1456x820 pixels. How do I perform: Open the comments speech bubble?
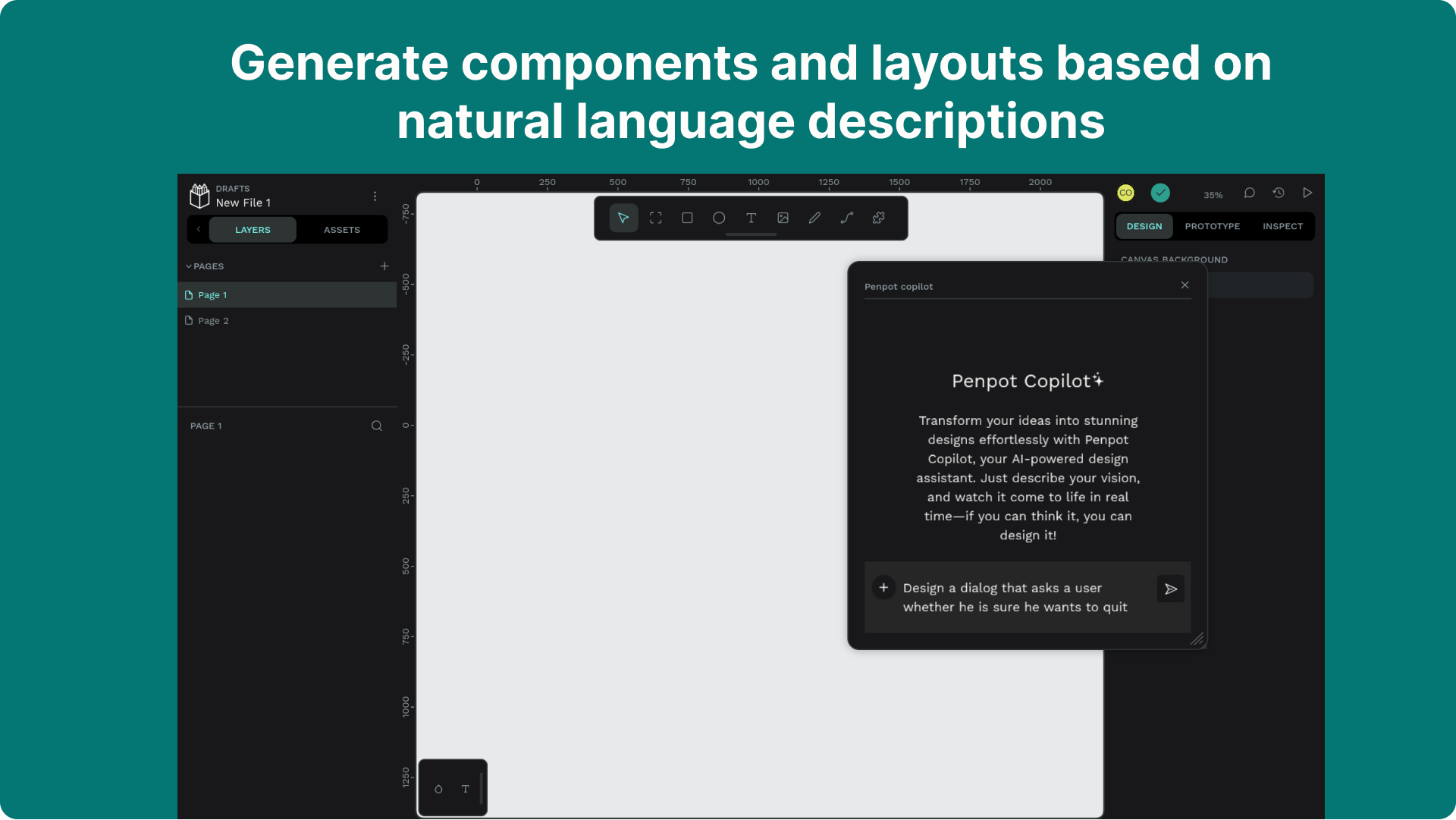tap(1249, 193)
